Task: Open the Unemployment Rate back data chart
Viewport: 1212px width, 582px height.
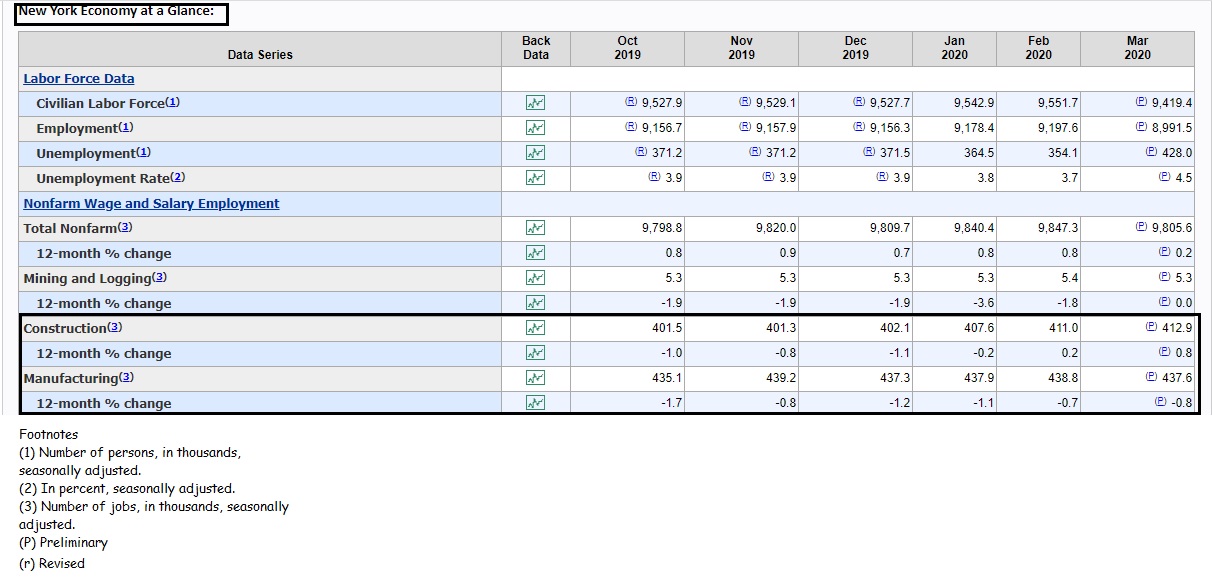Action: click(x=536, y=178)
